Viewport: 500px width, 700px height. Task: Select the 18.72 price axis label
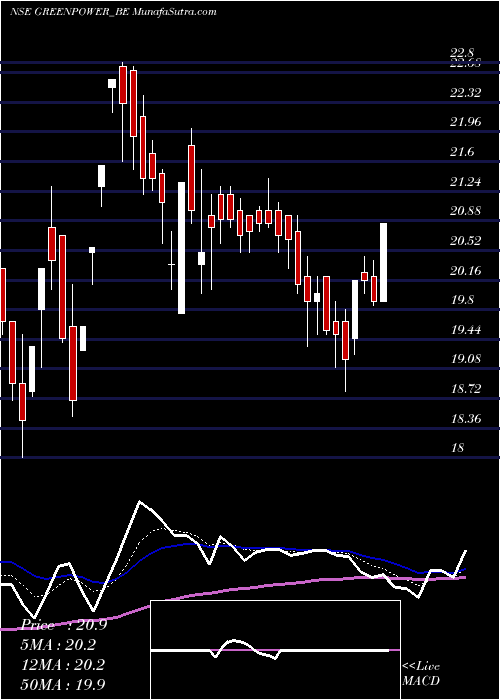coord(466,389)
